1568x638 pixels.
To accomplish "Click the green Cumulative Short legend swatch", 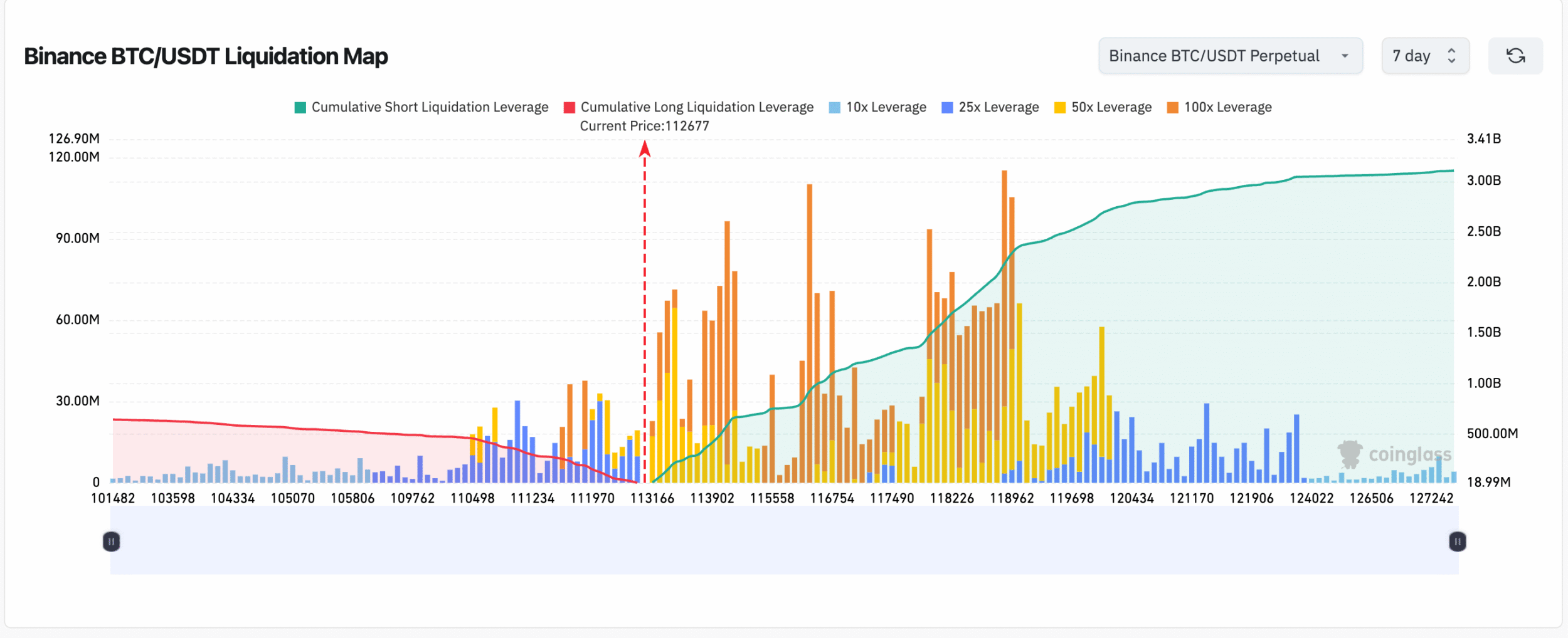I will (x=300, y=108).
